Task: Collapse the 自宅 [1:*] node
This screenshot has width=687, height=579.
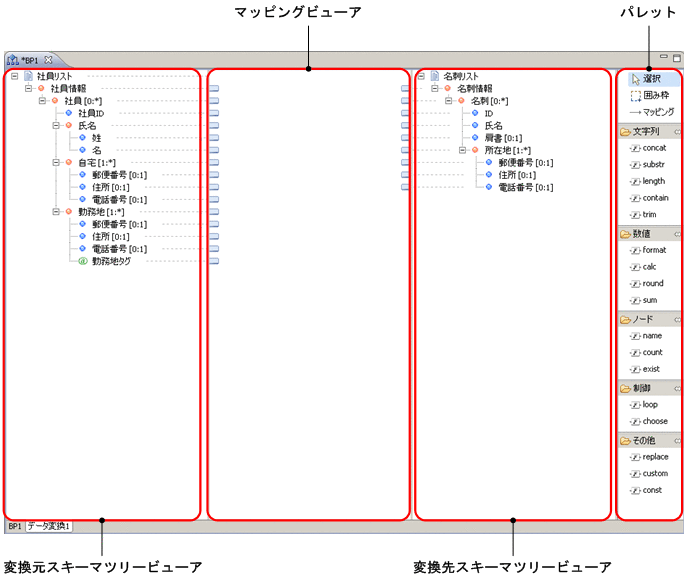Action: tap(56, 162)
